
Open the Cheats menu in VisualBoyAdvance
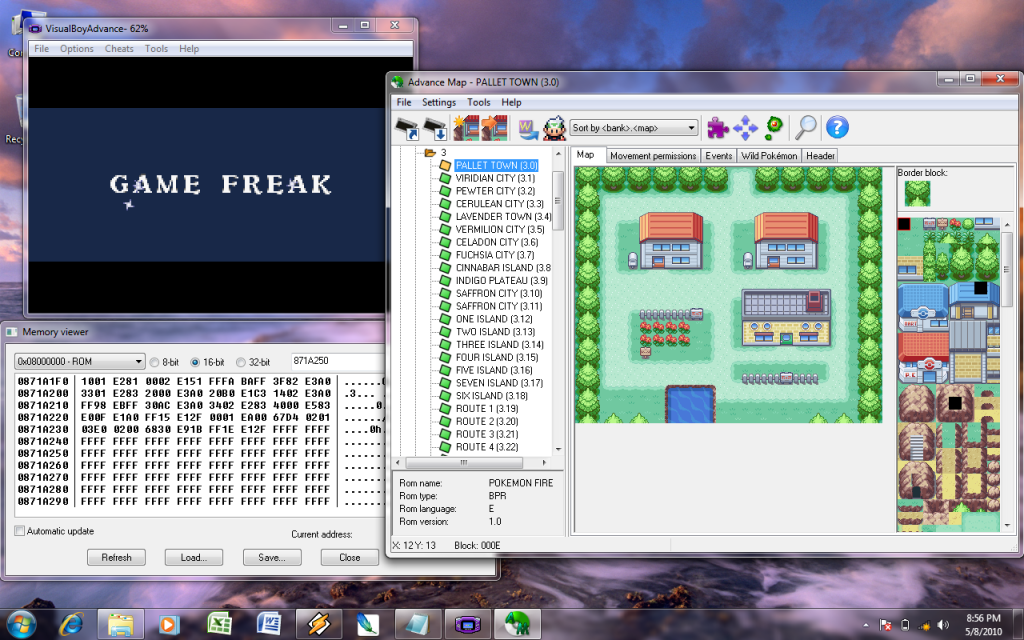point(119,49)
